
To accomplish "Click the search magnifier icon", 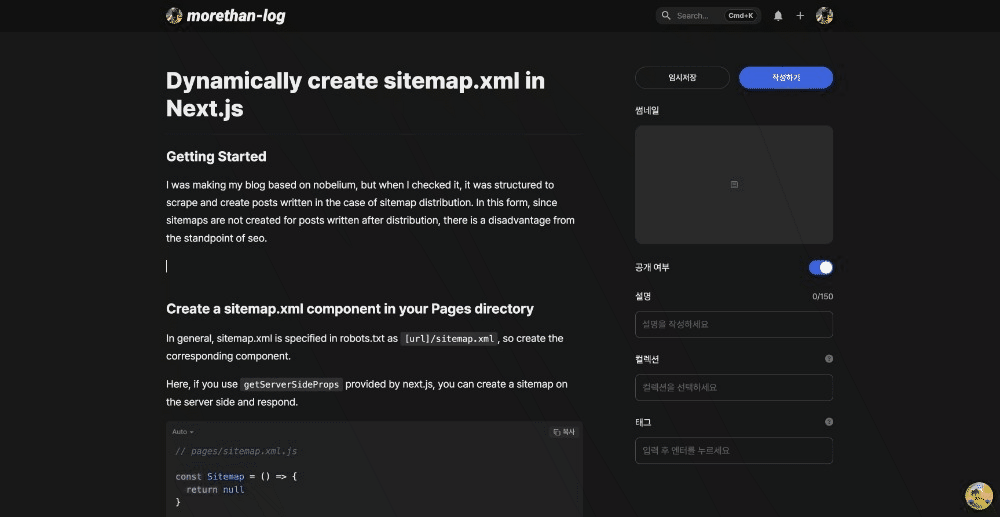I will (666, 15).
